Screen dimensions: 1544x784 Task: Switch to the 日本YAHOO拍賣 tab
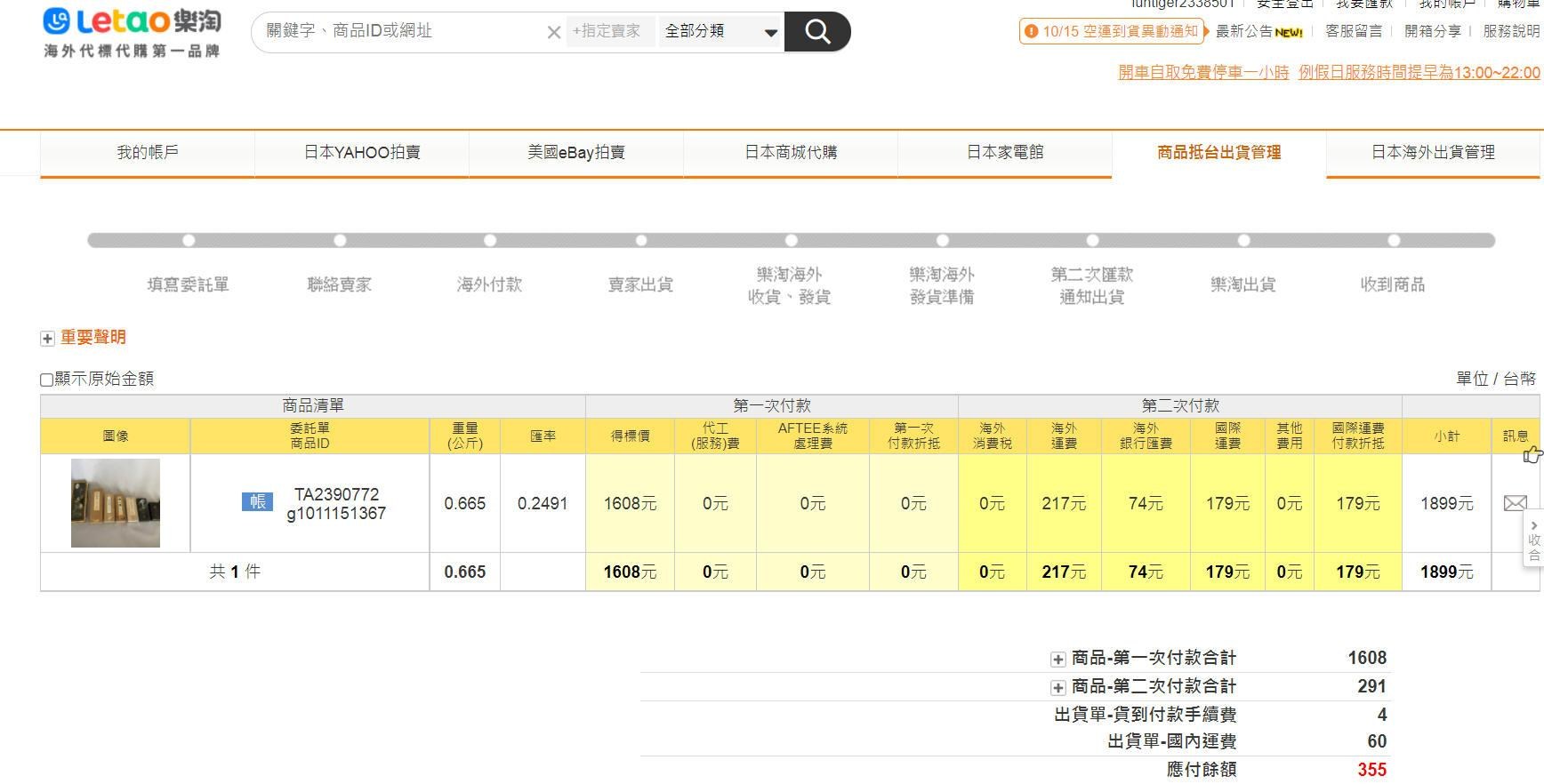[362, 153]
